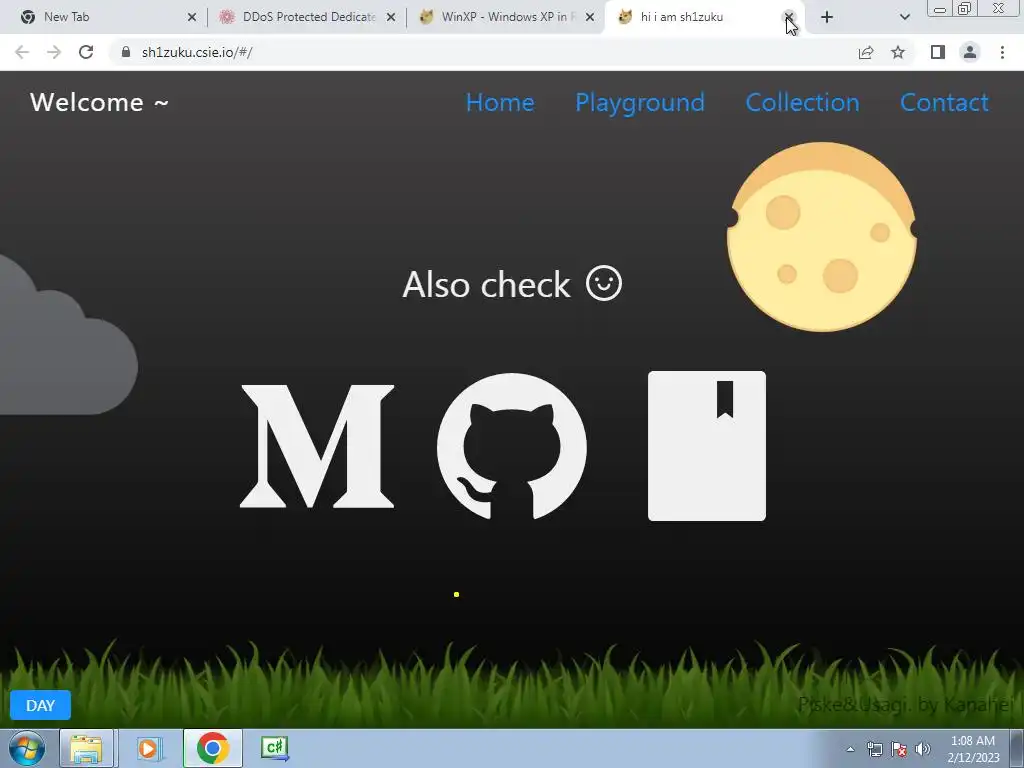Open Action Center flag icon
Image resolution: width=1024 pixels, height=768 pixels.
[x=899, y=749]
